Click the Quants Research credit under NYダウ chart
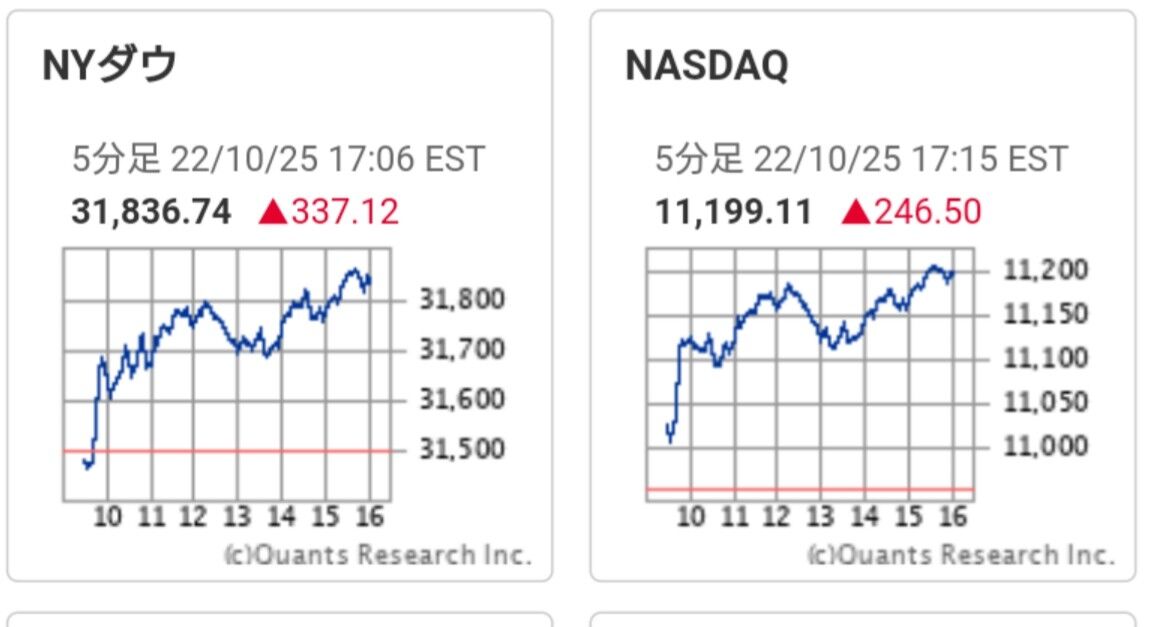1158x627 pixels. point(377,555)
